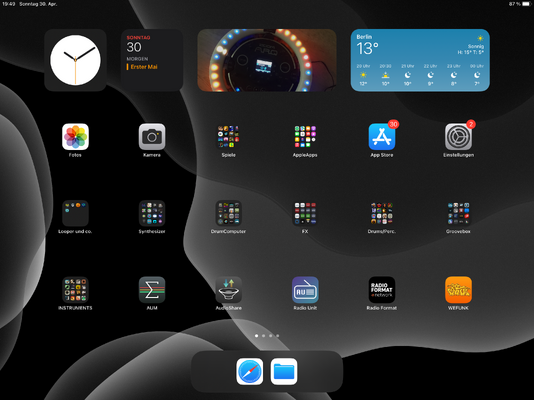Open the AudioShare app
The width and height of the screenshot is (534, 400).
pyautogui.click(x=229, y=290)
